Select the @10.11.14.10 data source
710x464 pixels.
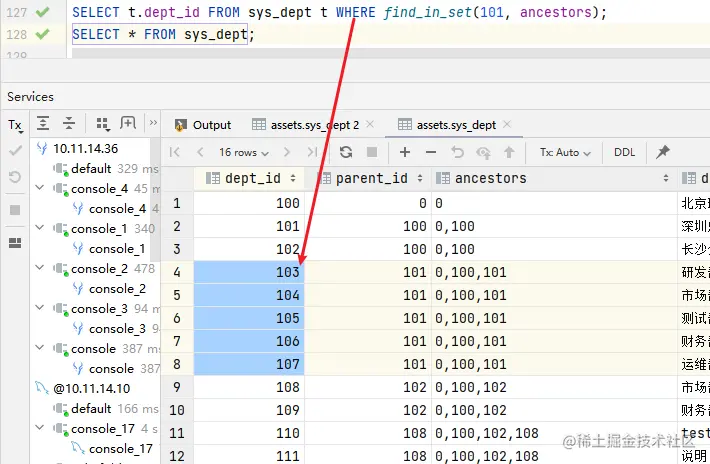click(91, 388)
